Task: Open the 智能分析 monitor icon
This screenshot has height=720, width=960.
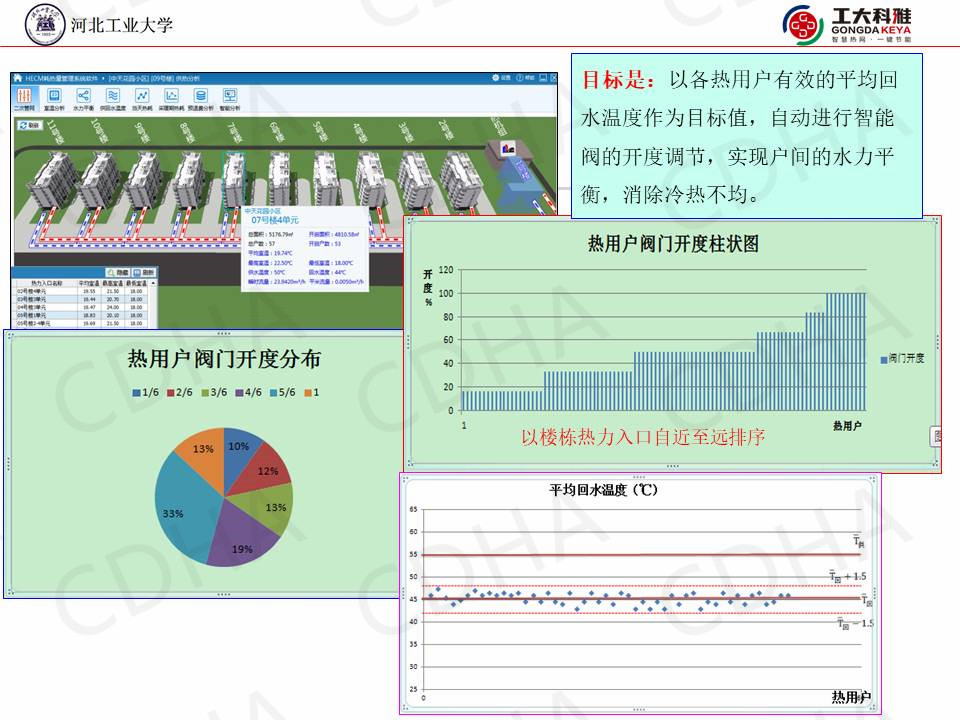Action: coord(230,97)
